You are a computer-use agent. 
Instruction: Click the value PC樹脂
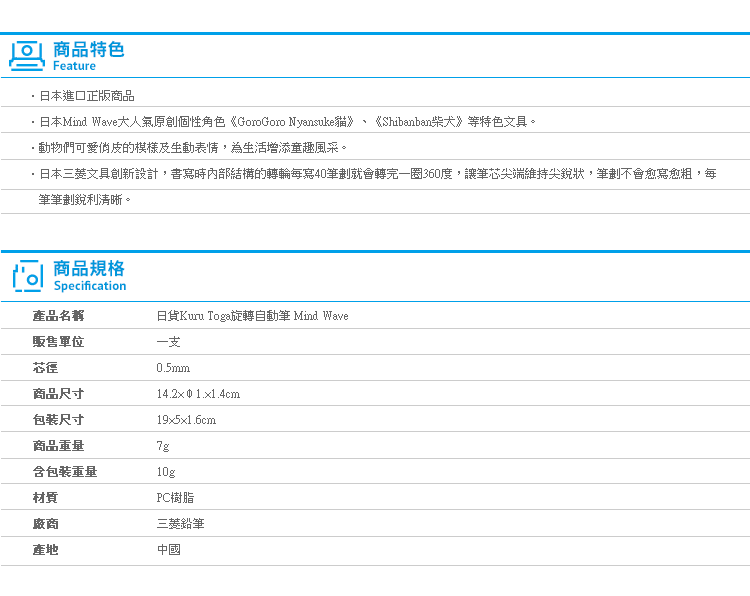[x=175, y=497]
